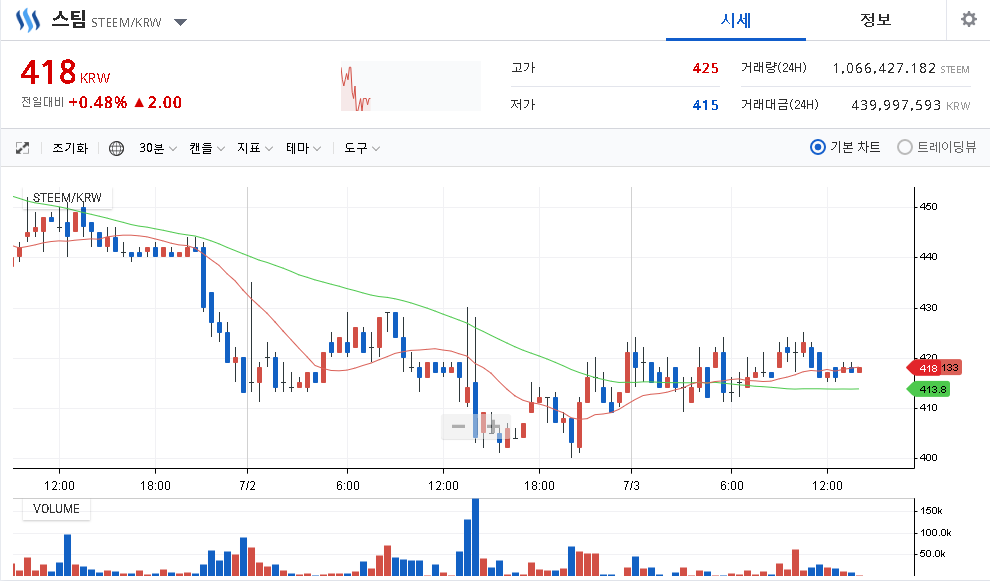
Task: Click the 24H volume 1,066,427.182 value
Action: [884, 68]
